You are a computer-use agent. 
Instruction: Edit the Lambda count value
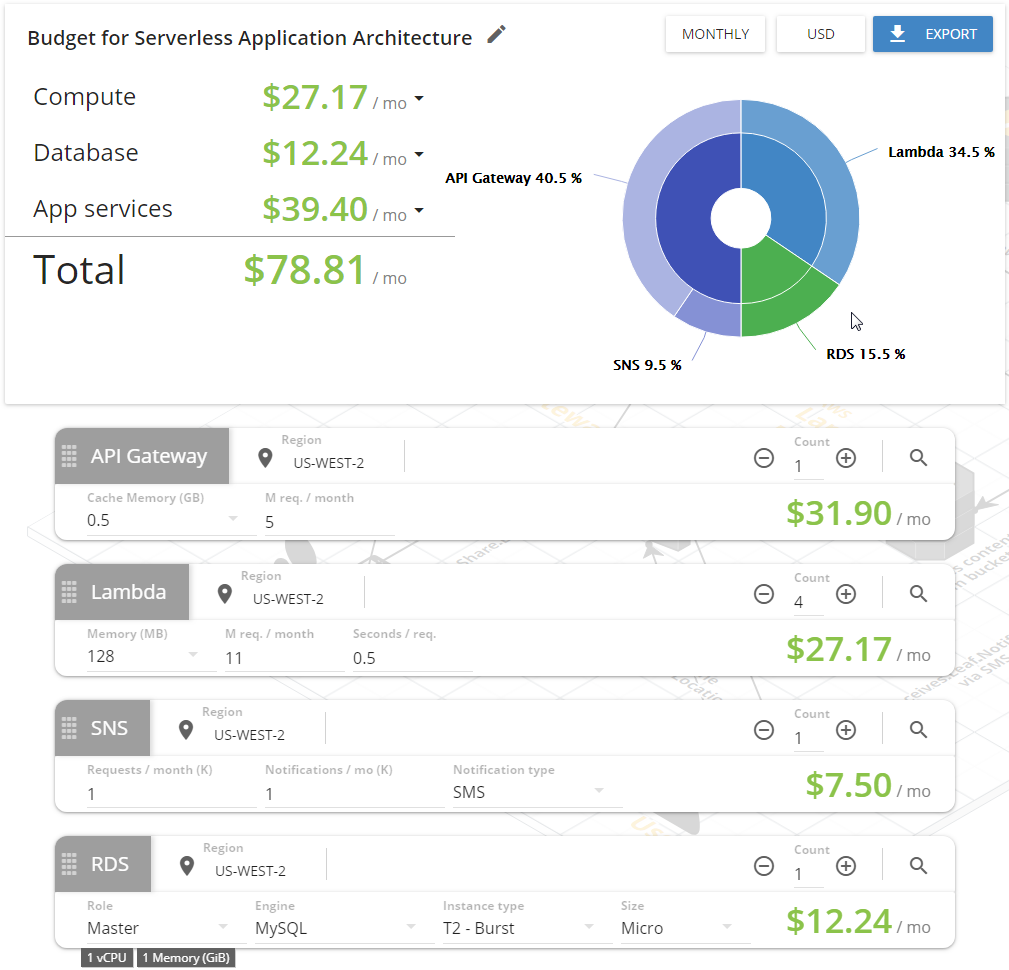click(x=808, y=602)
